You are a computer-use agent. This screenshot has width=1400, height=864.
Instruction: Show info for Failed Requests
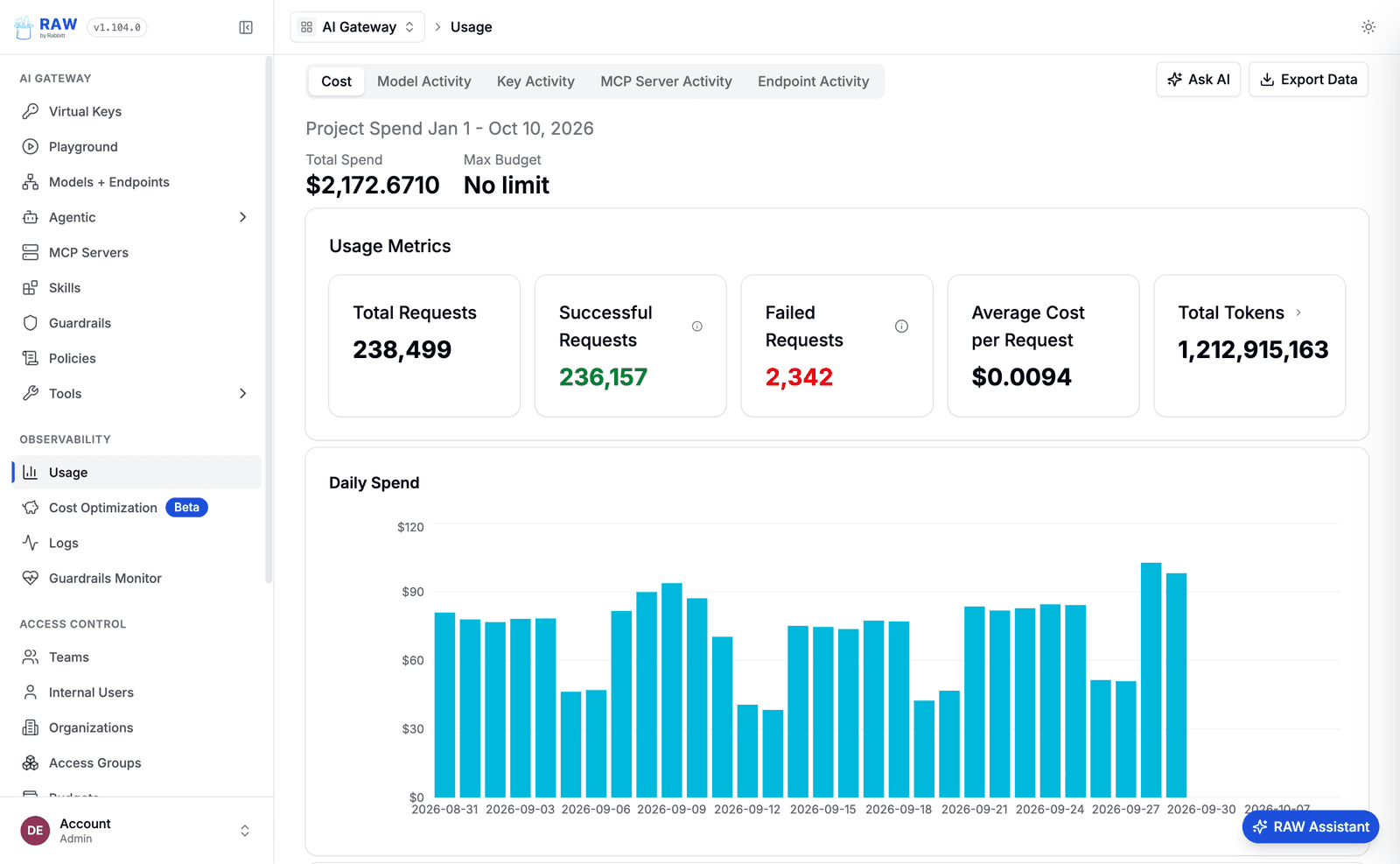click(x=901, y=327)
